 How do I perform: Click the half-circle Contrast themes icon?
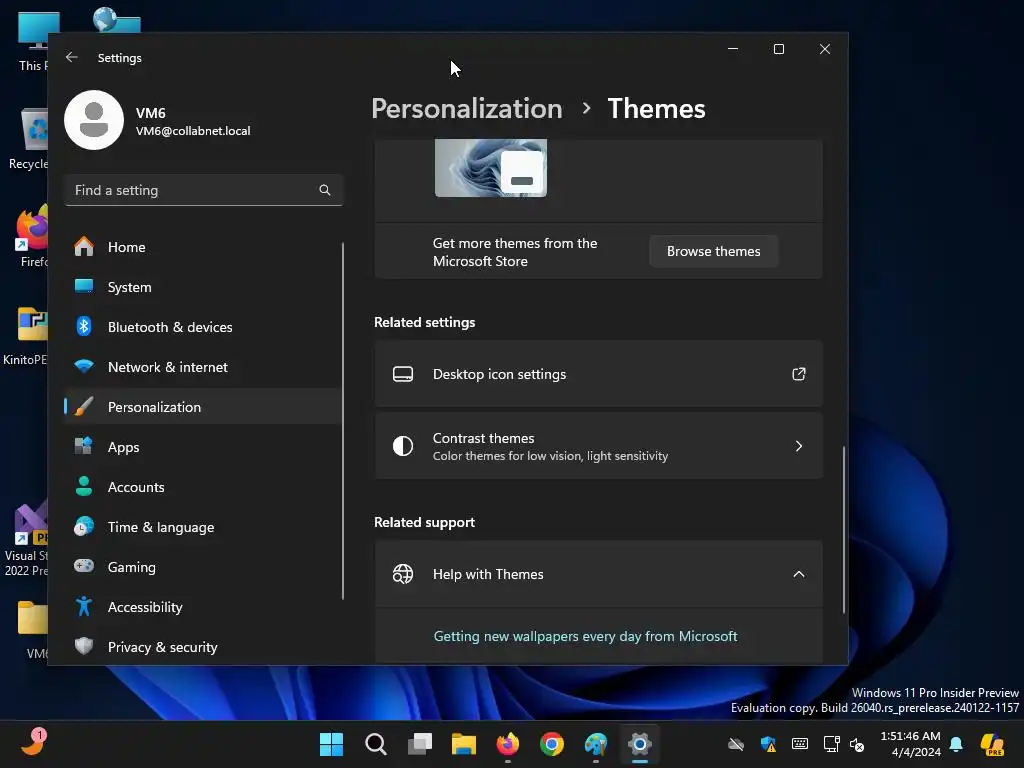(x=403, y=446)
